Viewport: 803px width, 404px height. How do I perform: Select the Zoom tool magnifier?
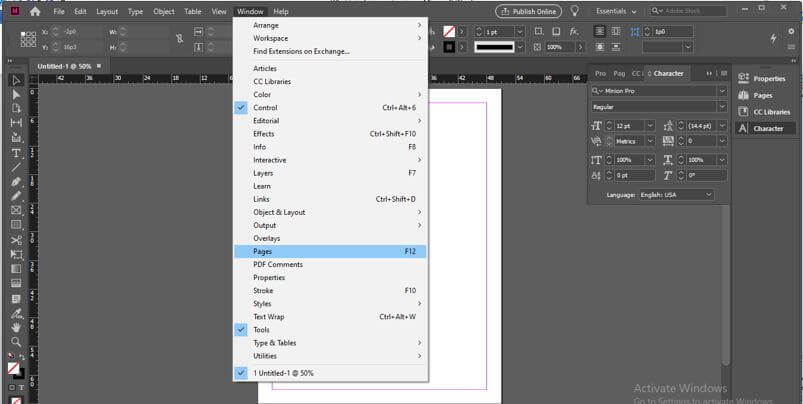[16, 342]
